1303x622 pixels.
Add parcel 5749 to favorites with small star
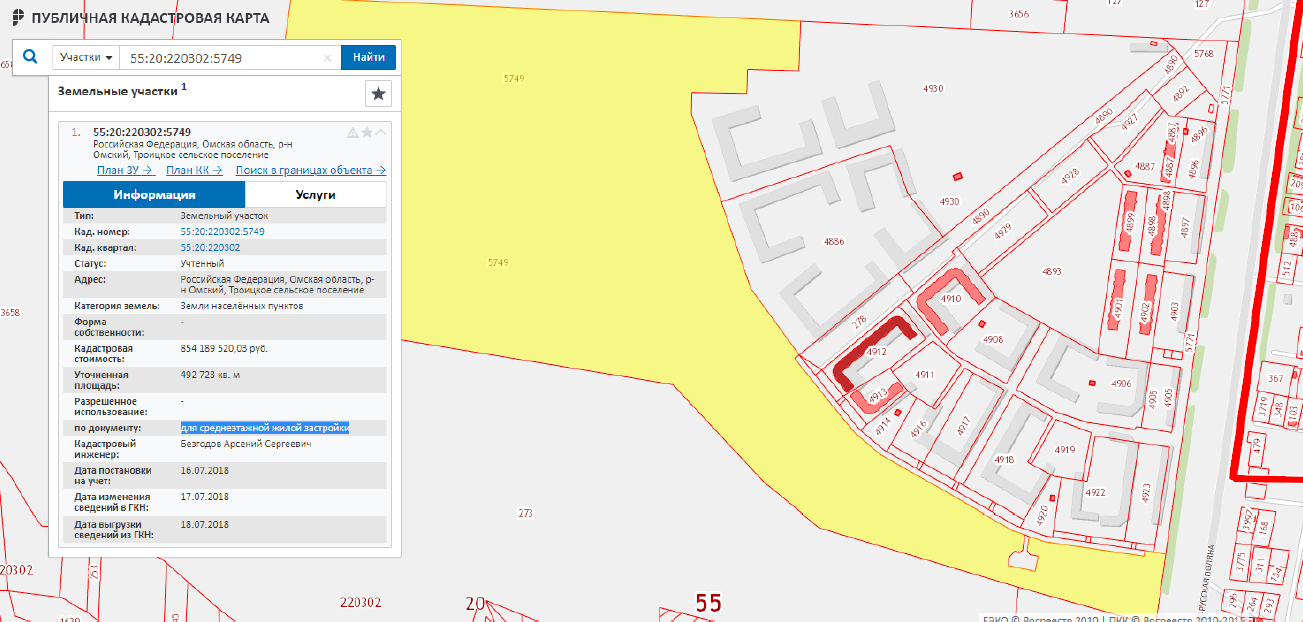coord(366,132)
